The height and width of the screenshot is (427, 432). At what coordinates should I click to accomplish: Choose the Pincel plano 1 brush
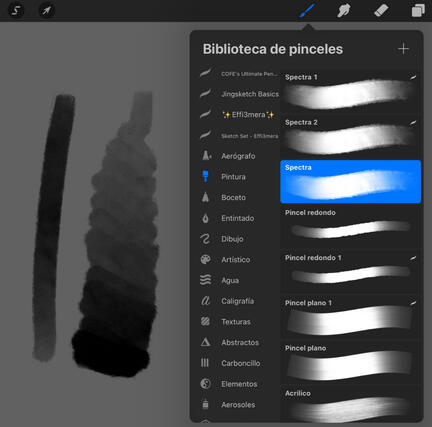tap(350, 317)
